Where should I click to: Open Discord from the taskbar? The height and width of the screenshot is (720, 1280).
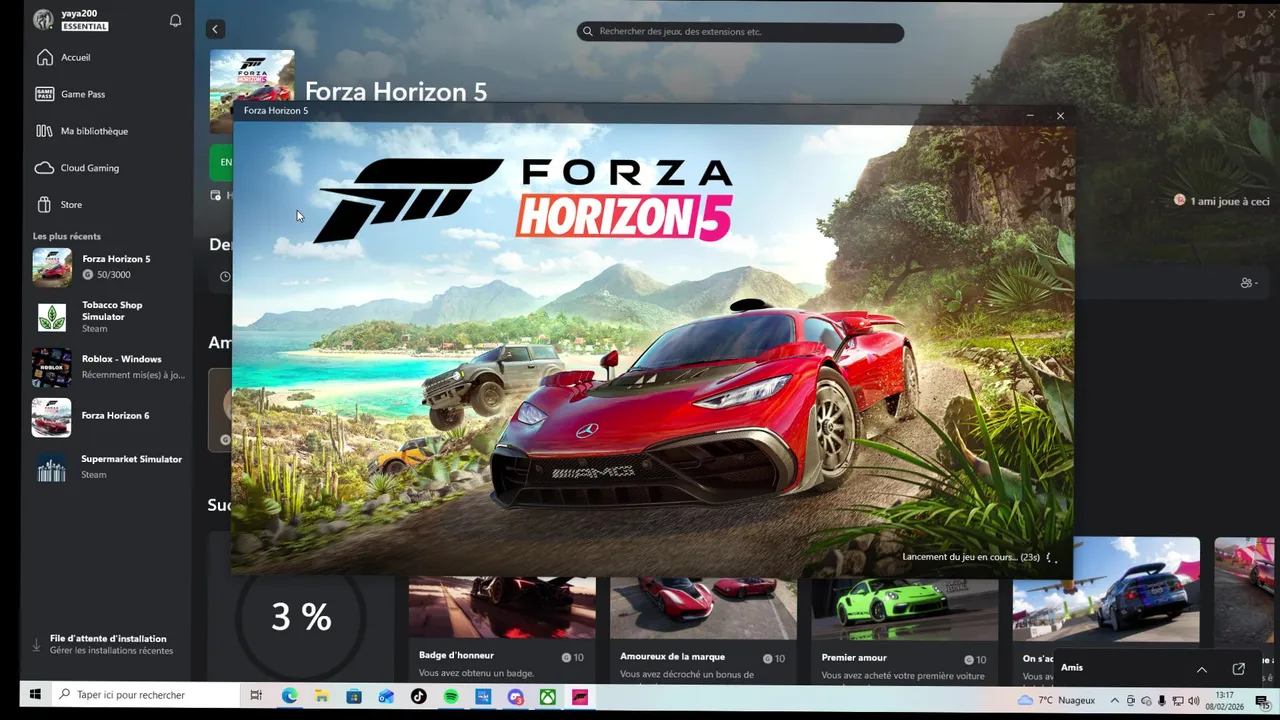(515, 697)
